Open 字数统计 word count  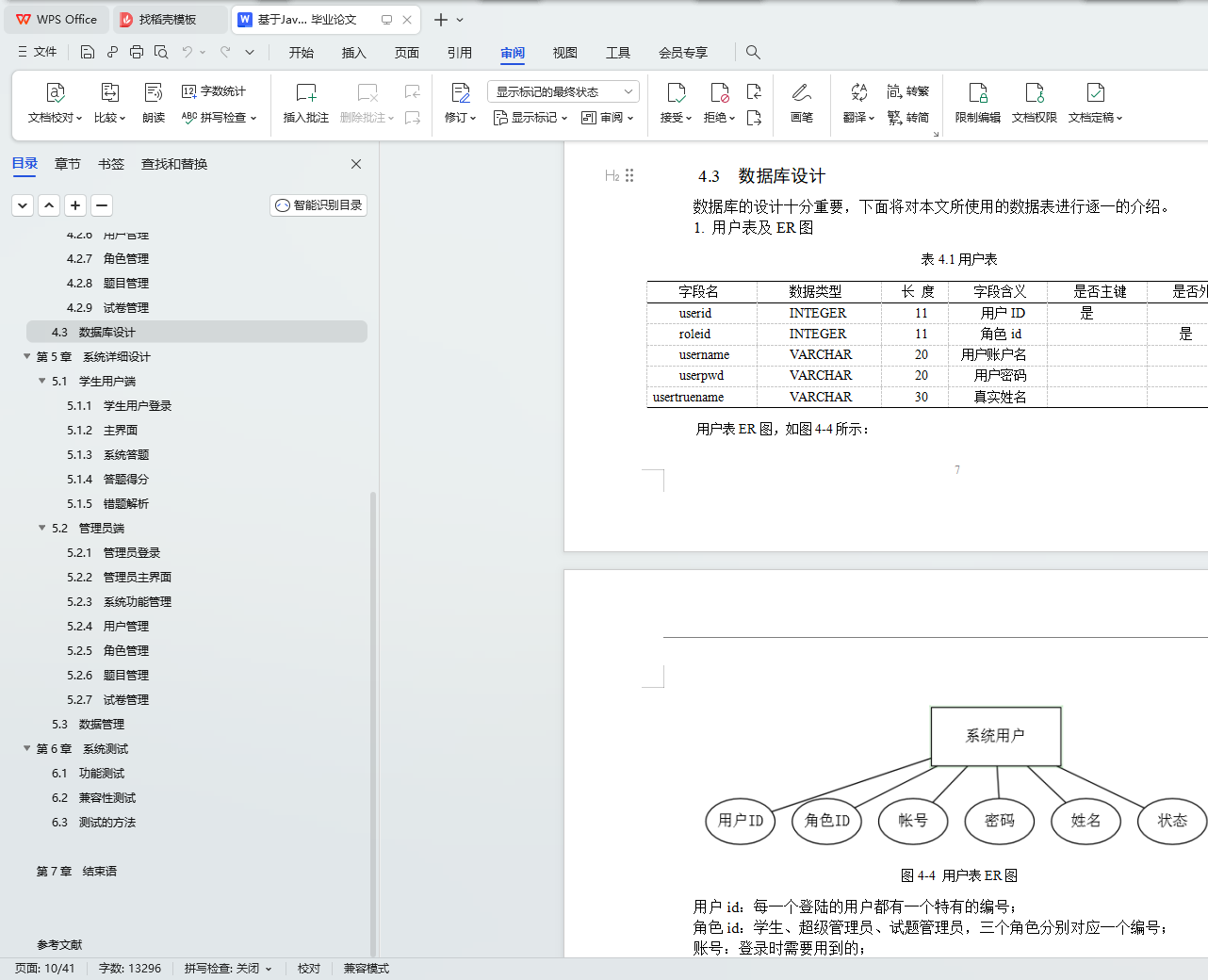point(214,91)
